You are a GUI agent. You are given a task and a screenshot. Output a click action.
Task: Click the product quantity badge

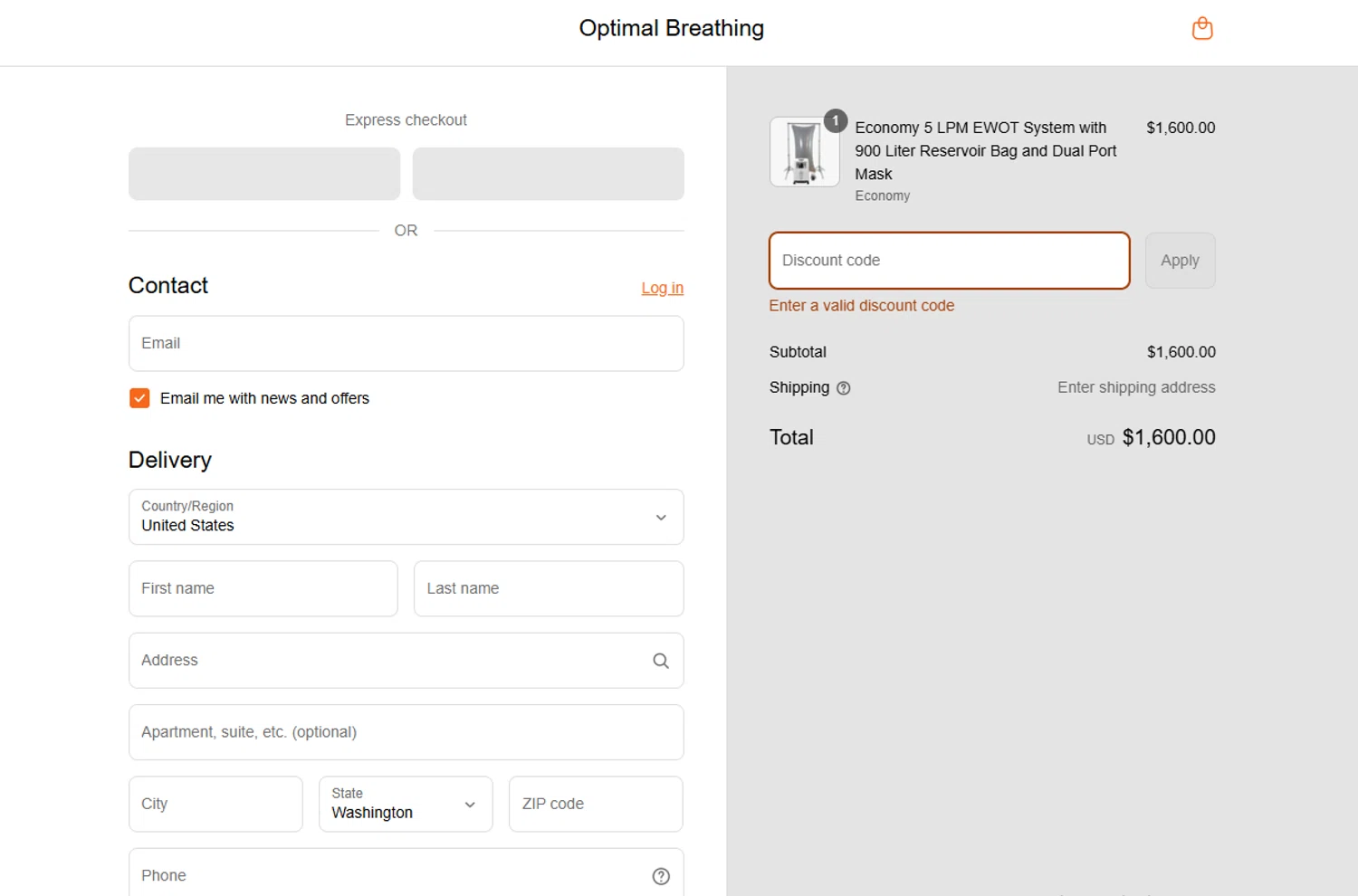[836, 120]
